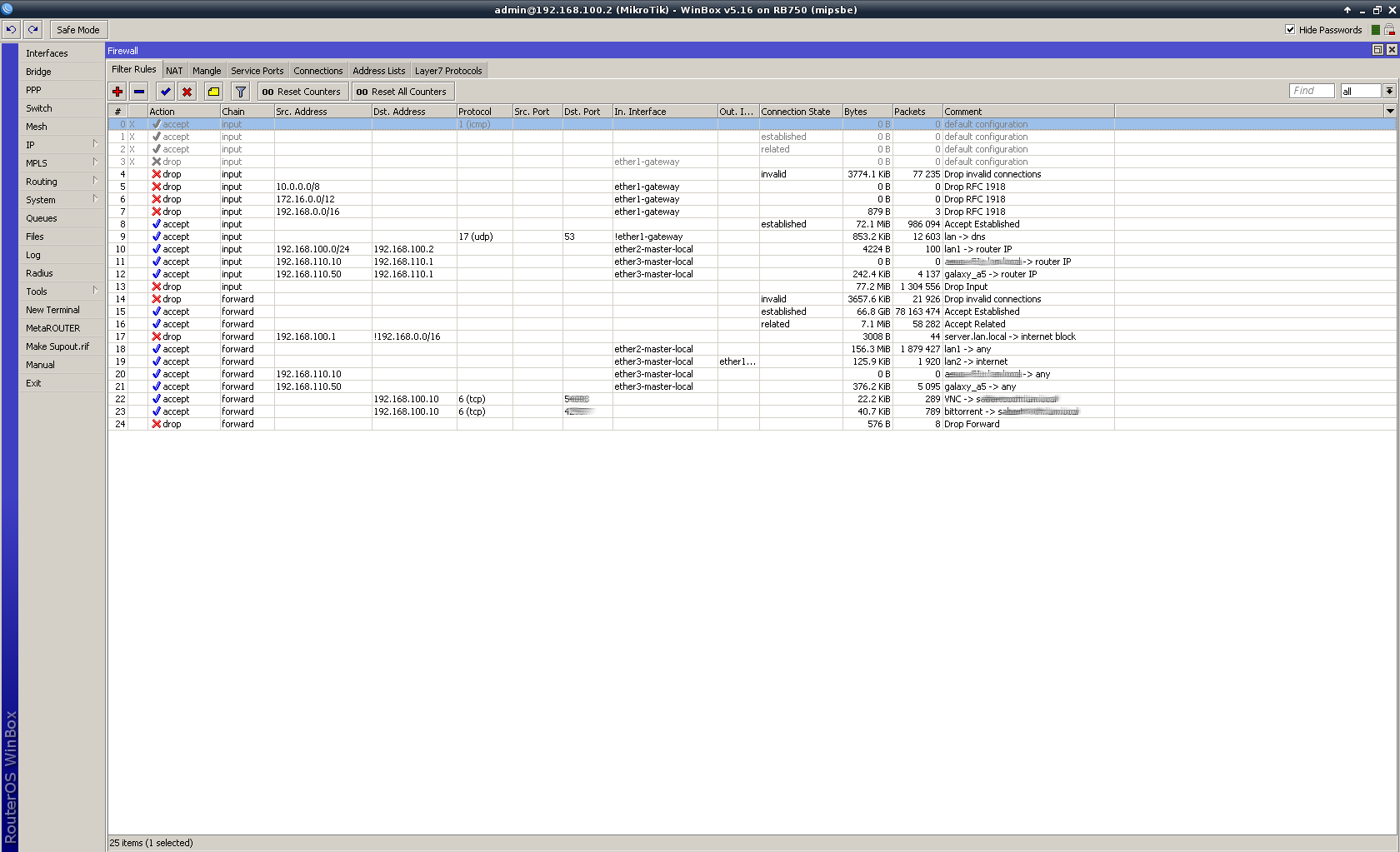
Task: Select the Filter Rules tab
Action: (134, 70)
